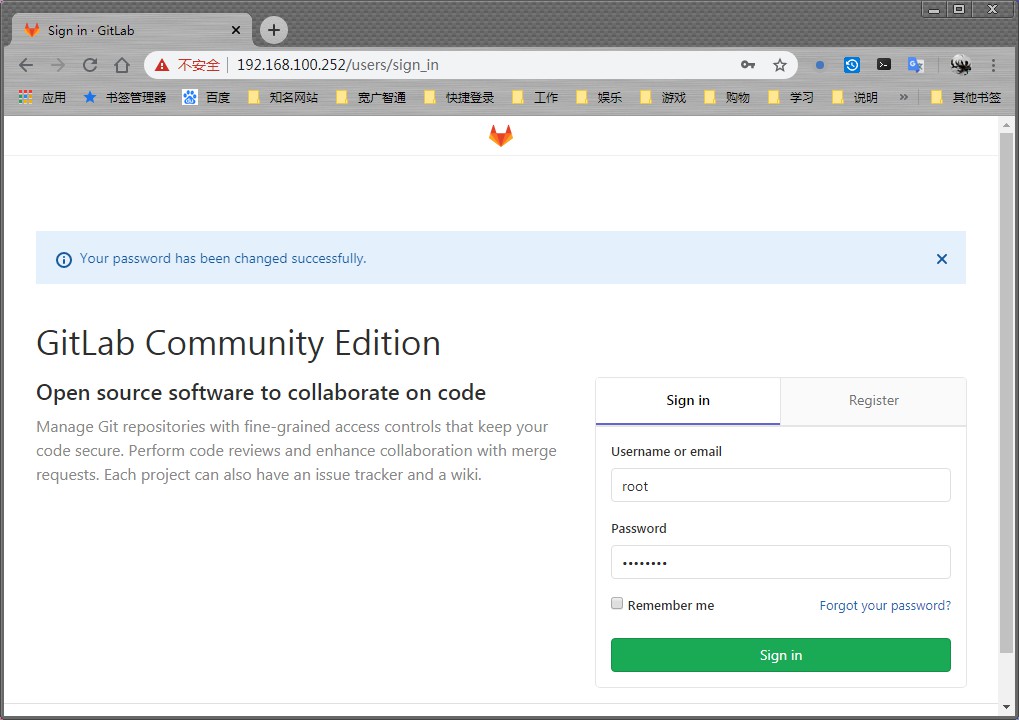Close the Sign in · GitLab tab

coord(236,30)
